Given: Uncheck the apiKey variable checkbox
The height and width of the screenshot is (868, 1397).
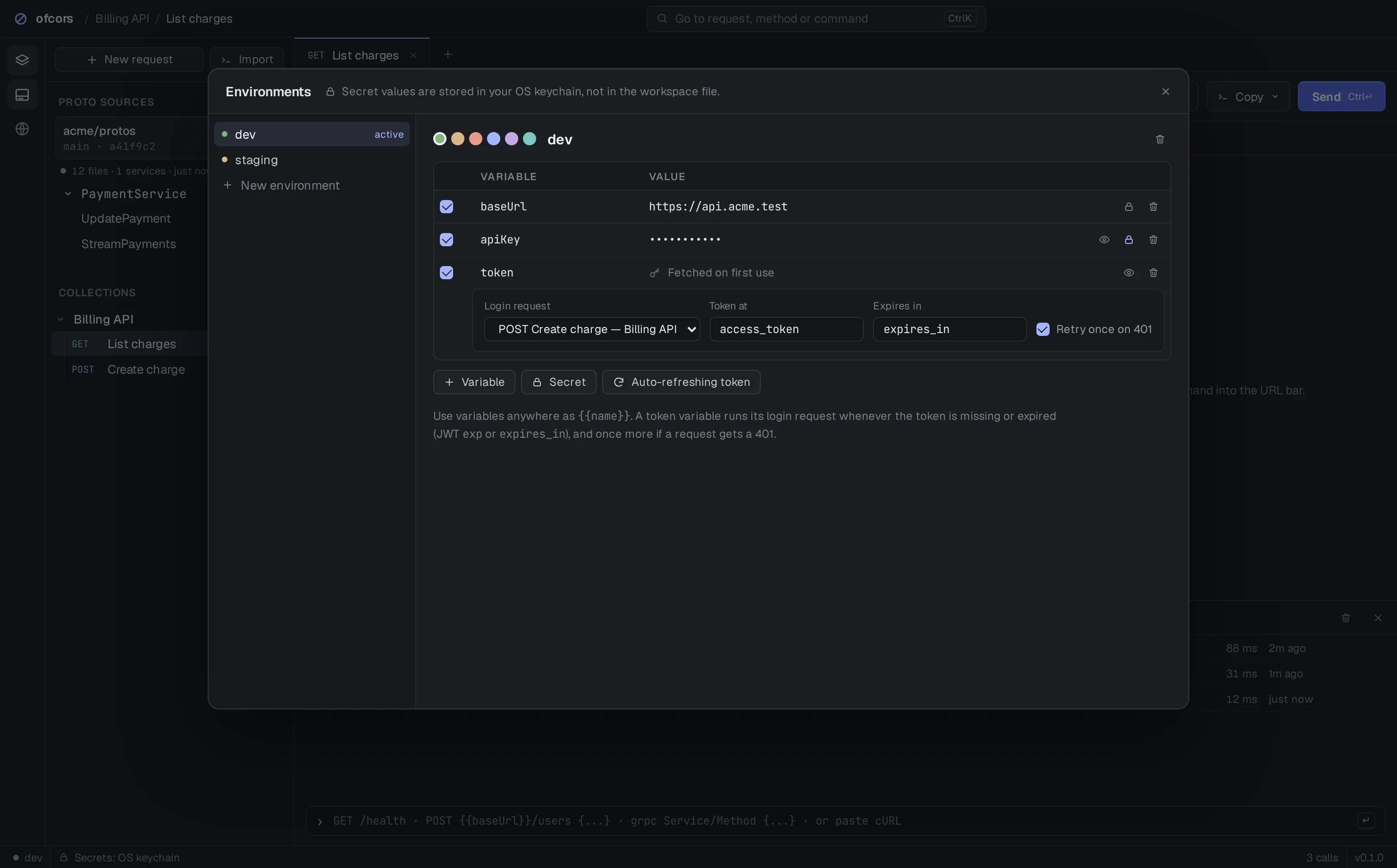Looking at the screenshot, I should point(446,240).
